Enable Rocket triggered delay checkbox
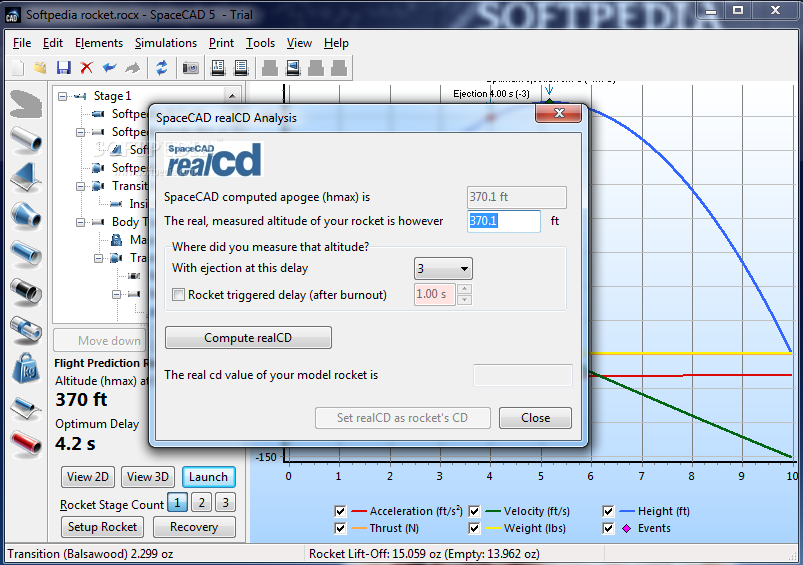Viewport: 803px width, 565px height. [x=178, y=295]
